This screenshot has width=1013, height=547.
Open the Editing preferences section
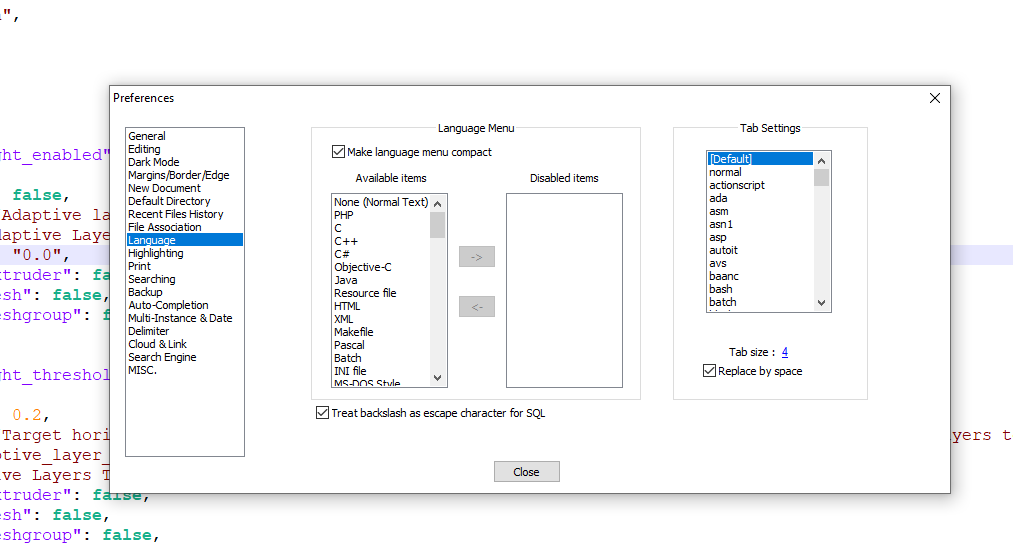(x=144, y=149)
